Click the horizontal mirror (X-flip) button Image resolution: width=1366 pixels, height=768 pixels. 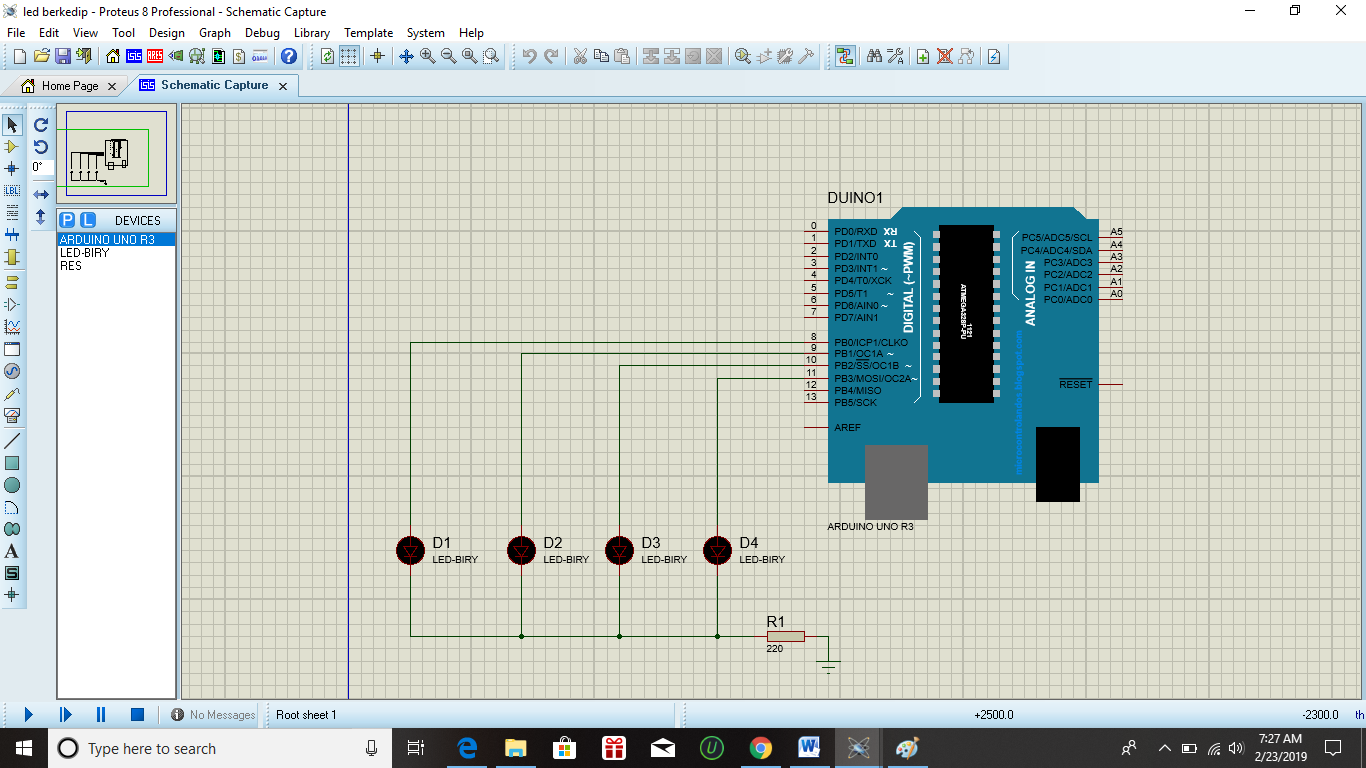pos(41,194)
